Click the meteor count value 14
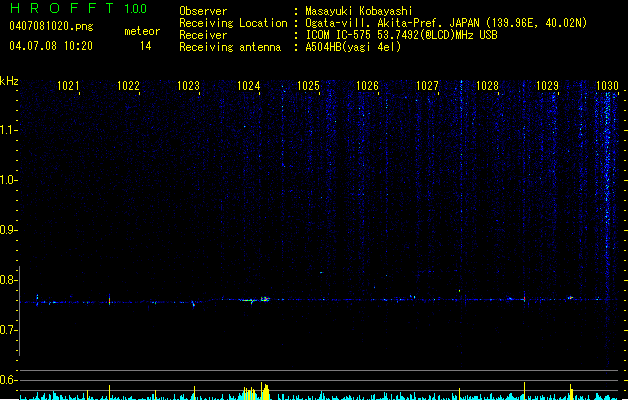The height and width of the screenshot is (400, 629). [145, 46]
